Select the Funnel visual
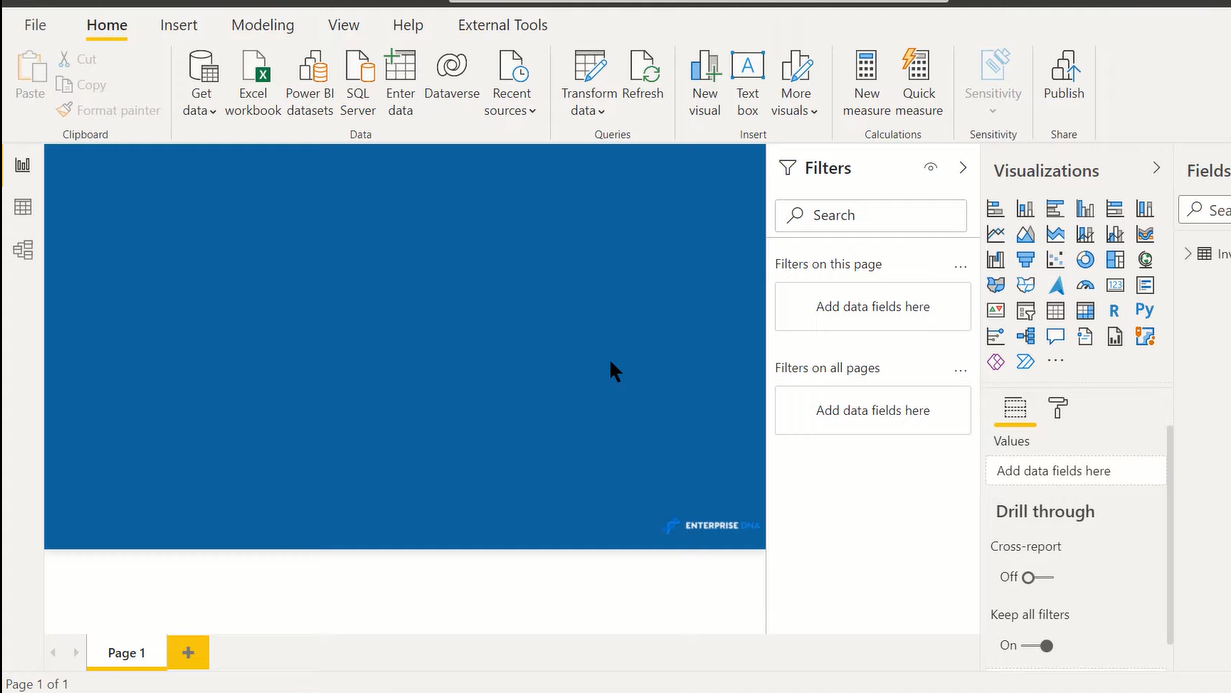 point(1025,260)
